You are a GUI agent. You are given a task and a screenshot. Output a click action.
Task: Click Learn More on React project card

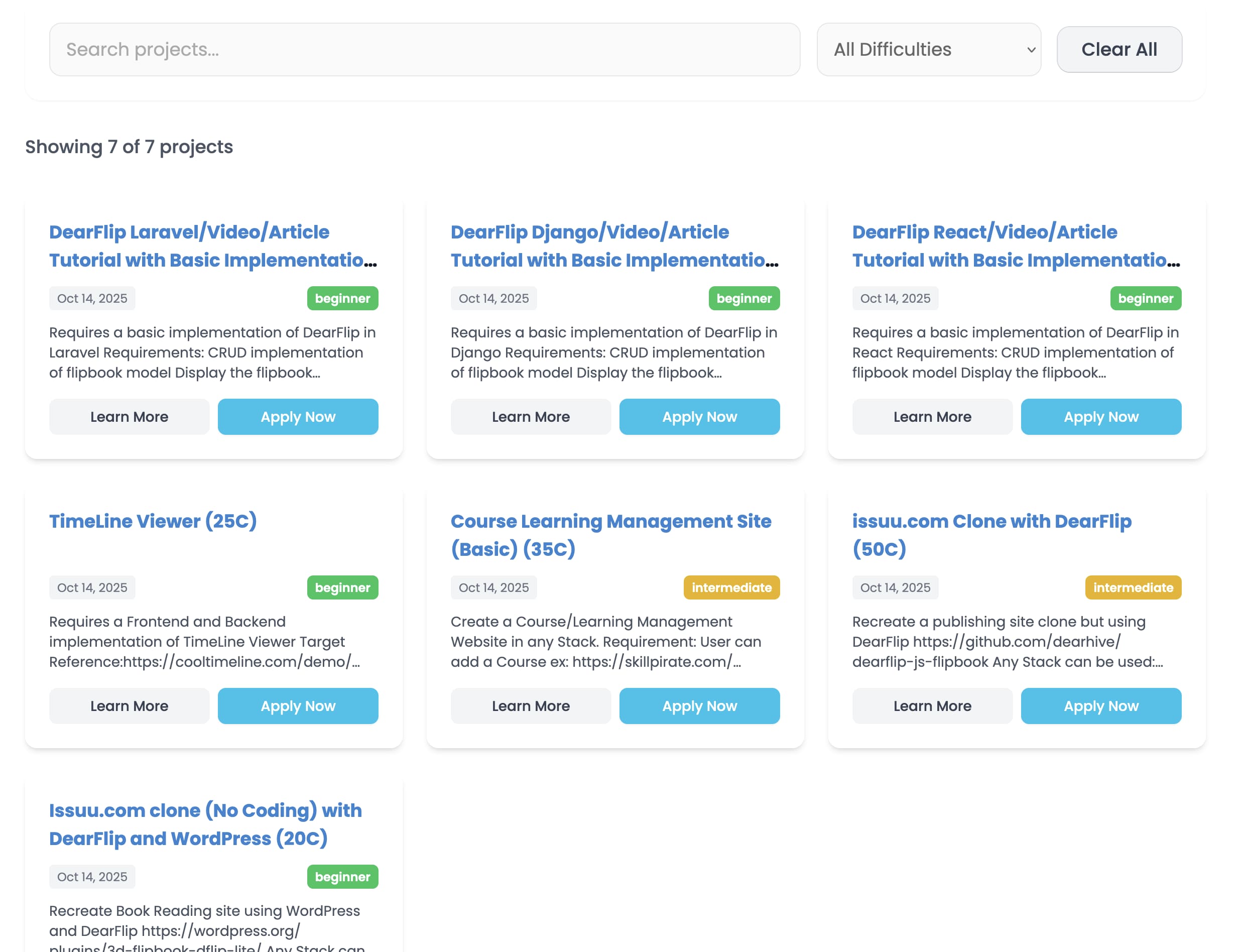[x=932, y=417]
